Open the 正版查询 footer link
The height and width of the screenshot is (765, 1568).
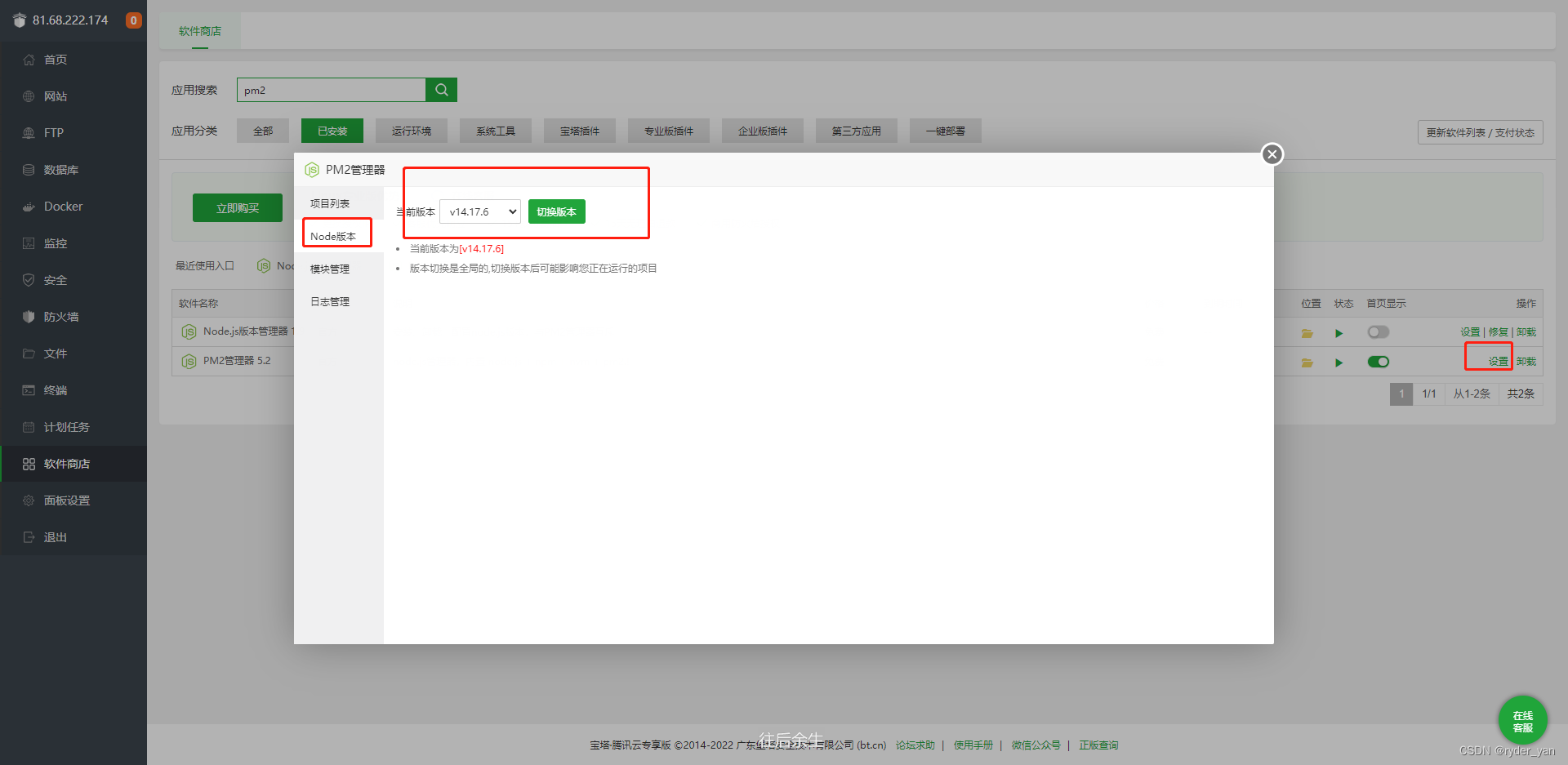coord(1098,745)
